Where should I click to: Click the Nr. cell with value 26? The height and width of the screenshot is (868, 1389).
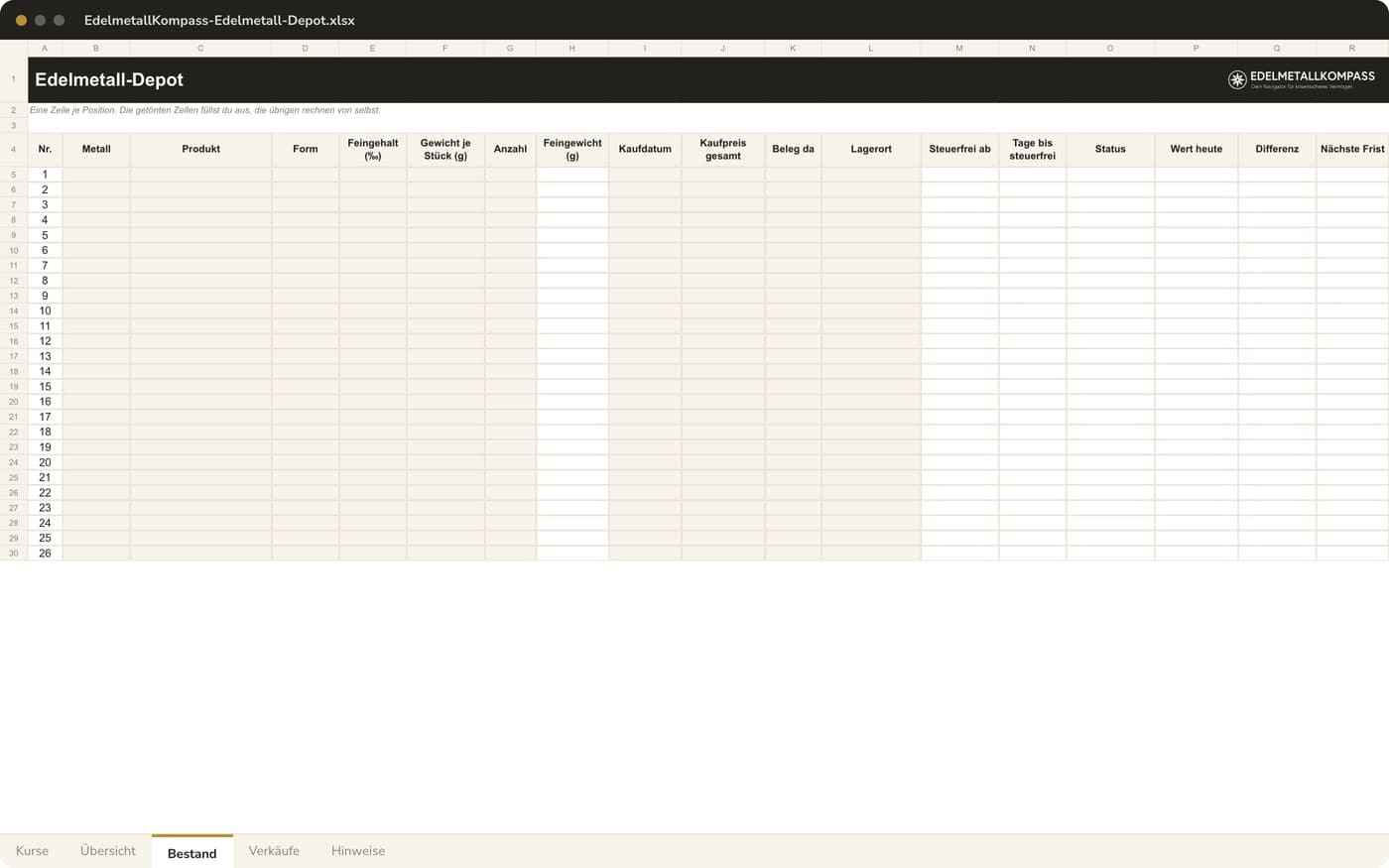(45, 554)
